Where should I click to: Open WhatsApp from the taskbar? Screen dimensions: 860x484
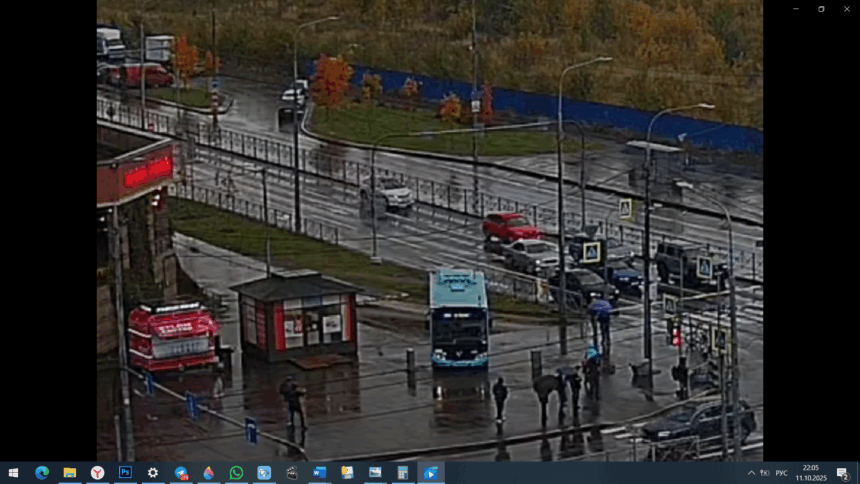coord(236,473)
